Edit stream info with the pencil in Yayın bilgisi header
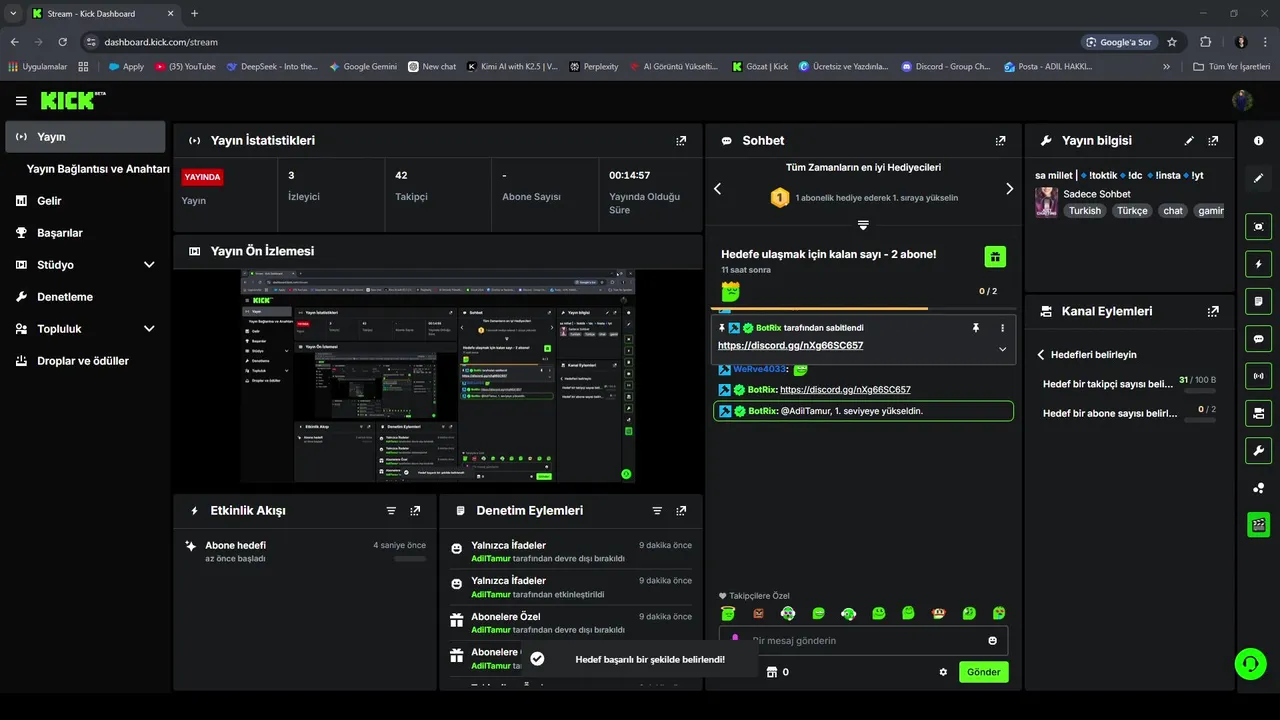 click(1189, 141)
